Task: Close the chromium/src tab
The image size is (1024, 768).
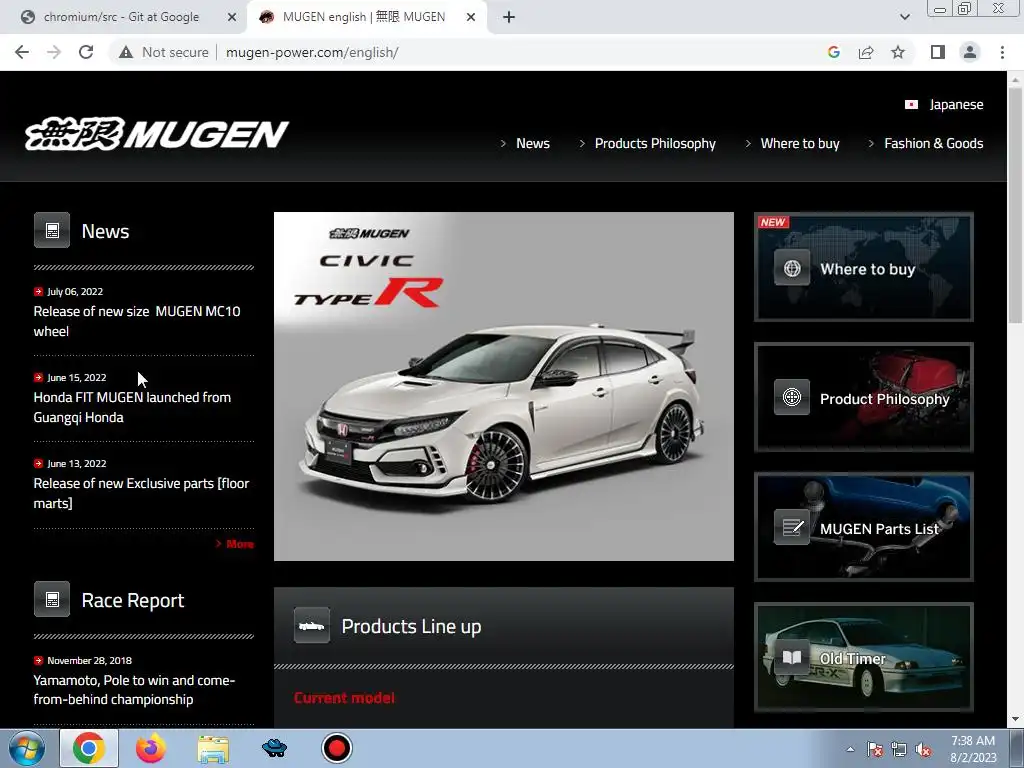Action: (232, 17)
